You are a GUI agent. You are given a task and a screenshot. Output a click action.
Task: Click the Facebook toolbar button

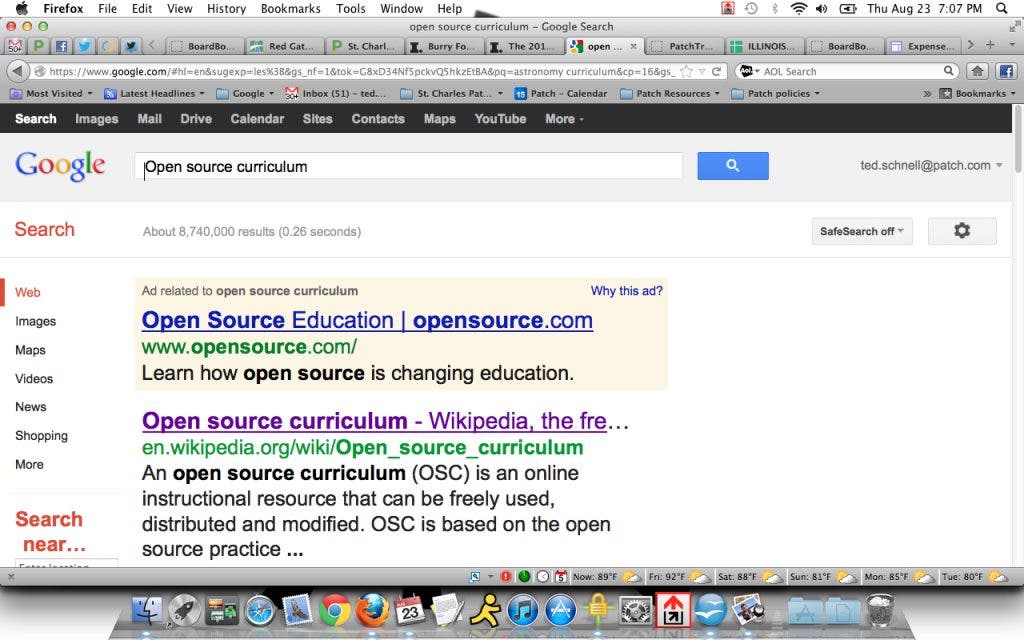(x=1006, y=71)
